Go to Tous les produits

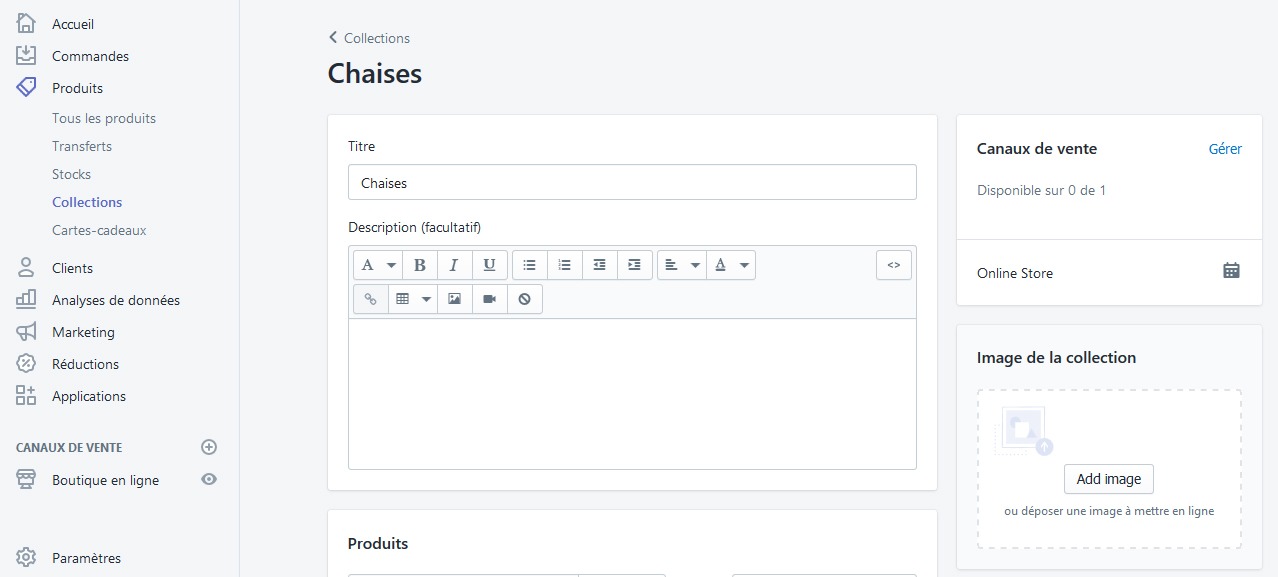pyautogui.click(x=104, y=118)
